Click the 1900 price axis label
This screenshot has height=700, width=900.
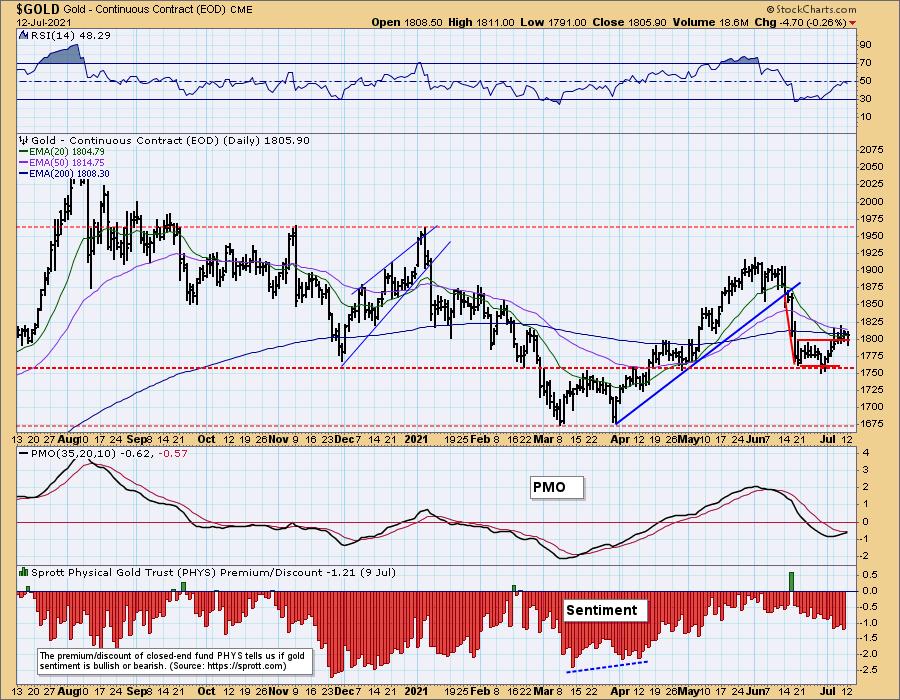point(871,270)
